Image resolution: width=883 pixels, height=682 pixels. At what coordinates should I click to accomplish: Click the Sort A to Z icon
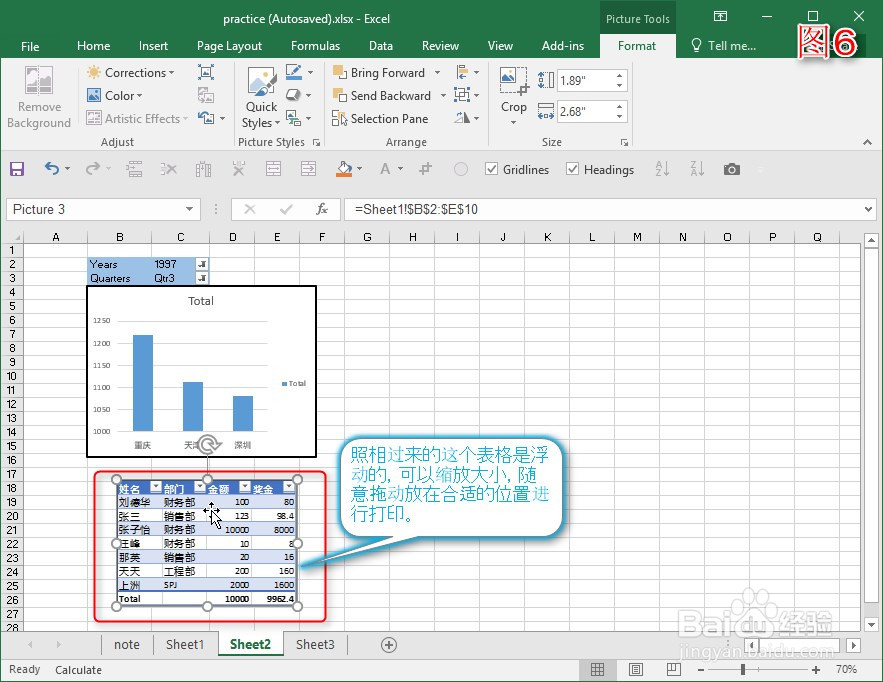(662, 169)
